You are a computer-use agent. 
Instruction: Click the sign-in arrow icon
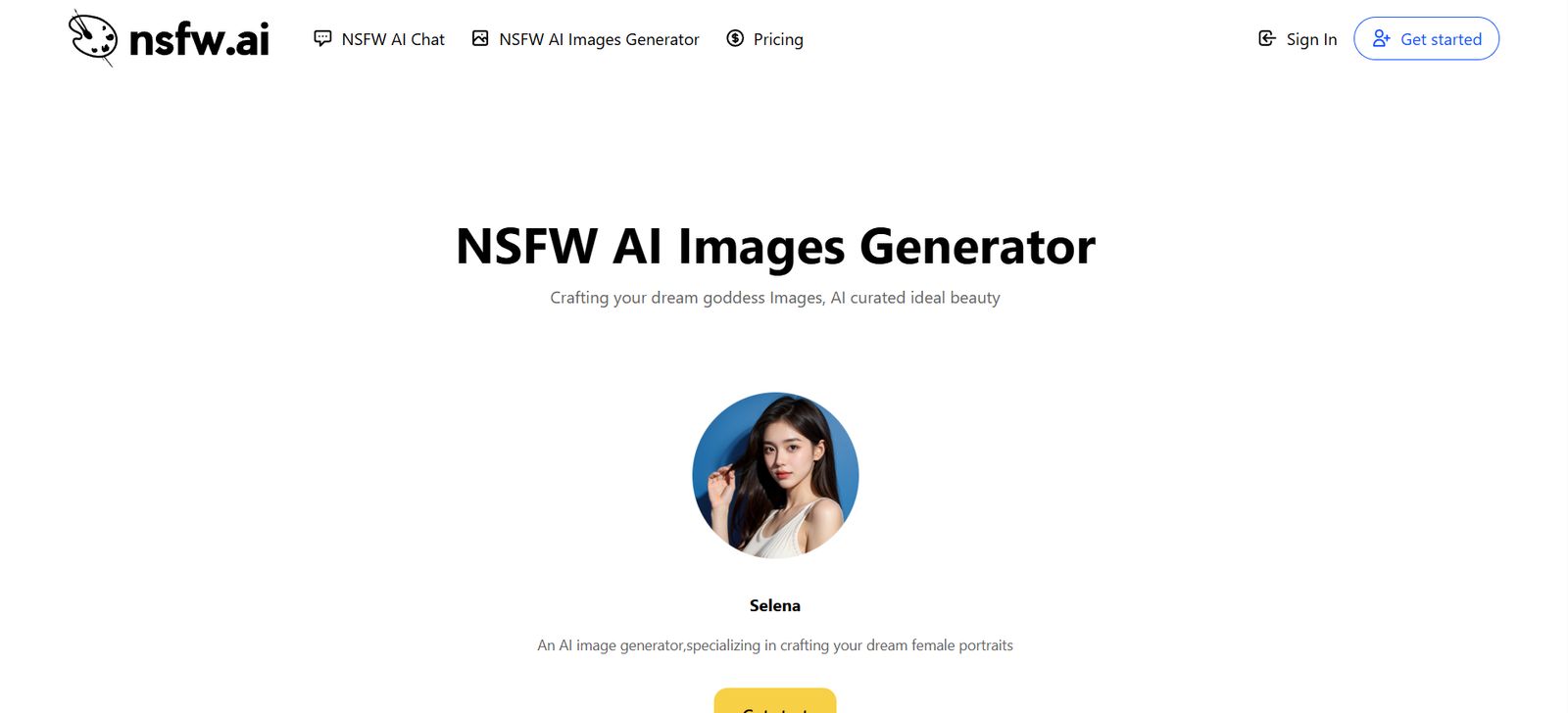tap(1267, 38)
